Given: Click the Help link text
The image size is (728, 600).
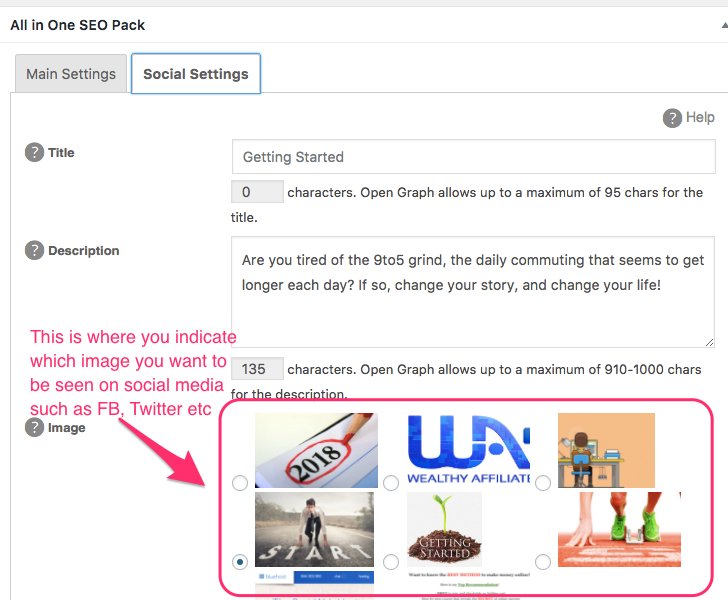Looking at the screenshot, I should coord(700,117).
